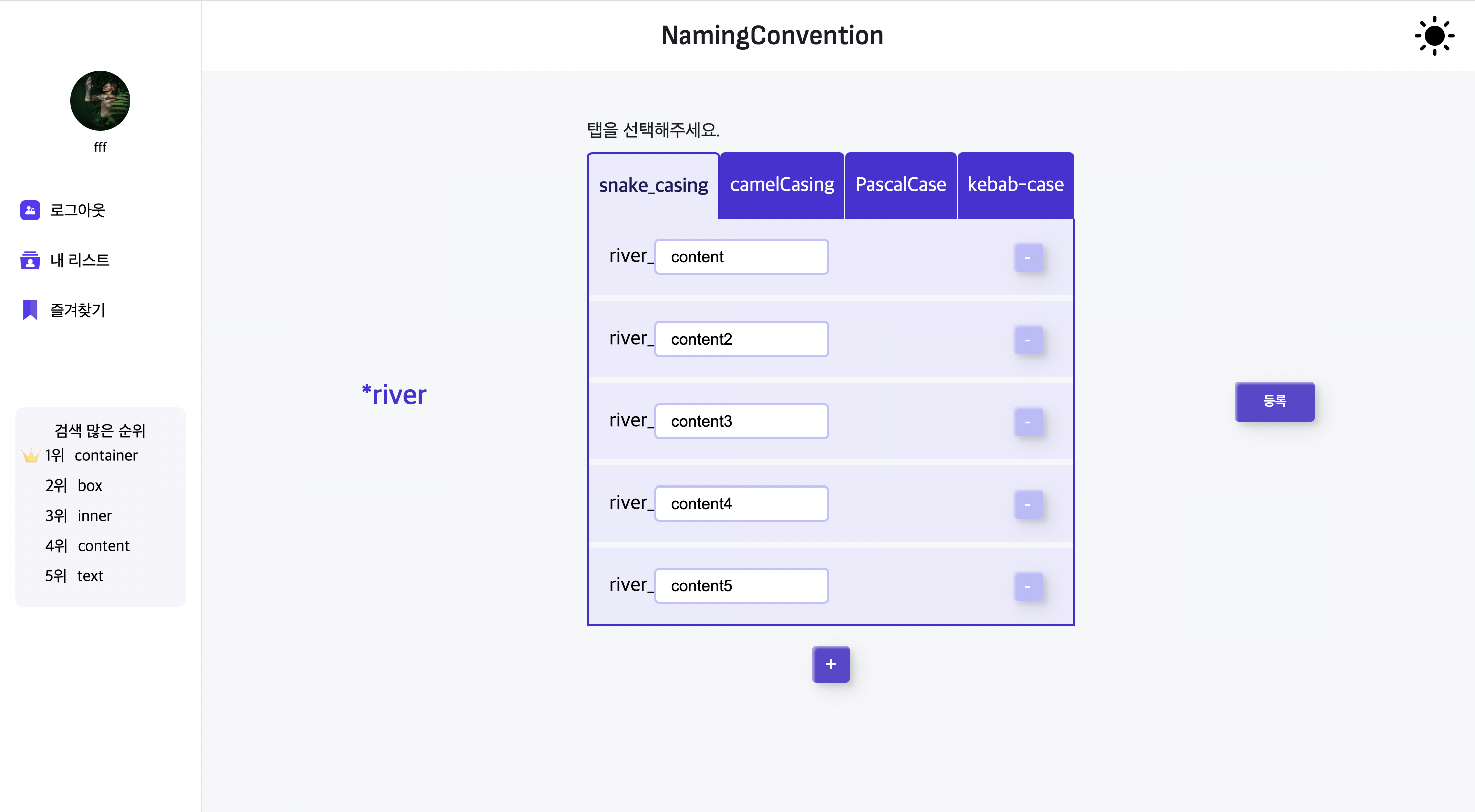Viewport: 1475px width, 812px height.
Task: Click inside the content2 input field
Action: click(x=741, y=339)
